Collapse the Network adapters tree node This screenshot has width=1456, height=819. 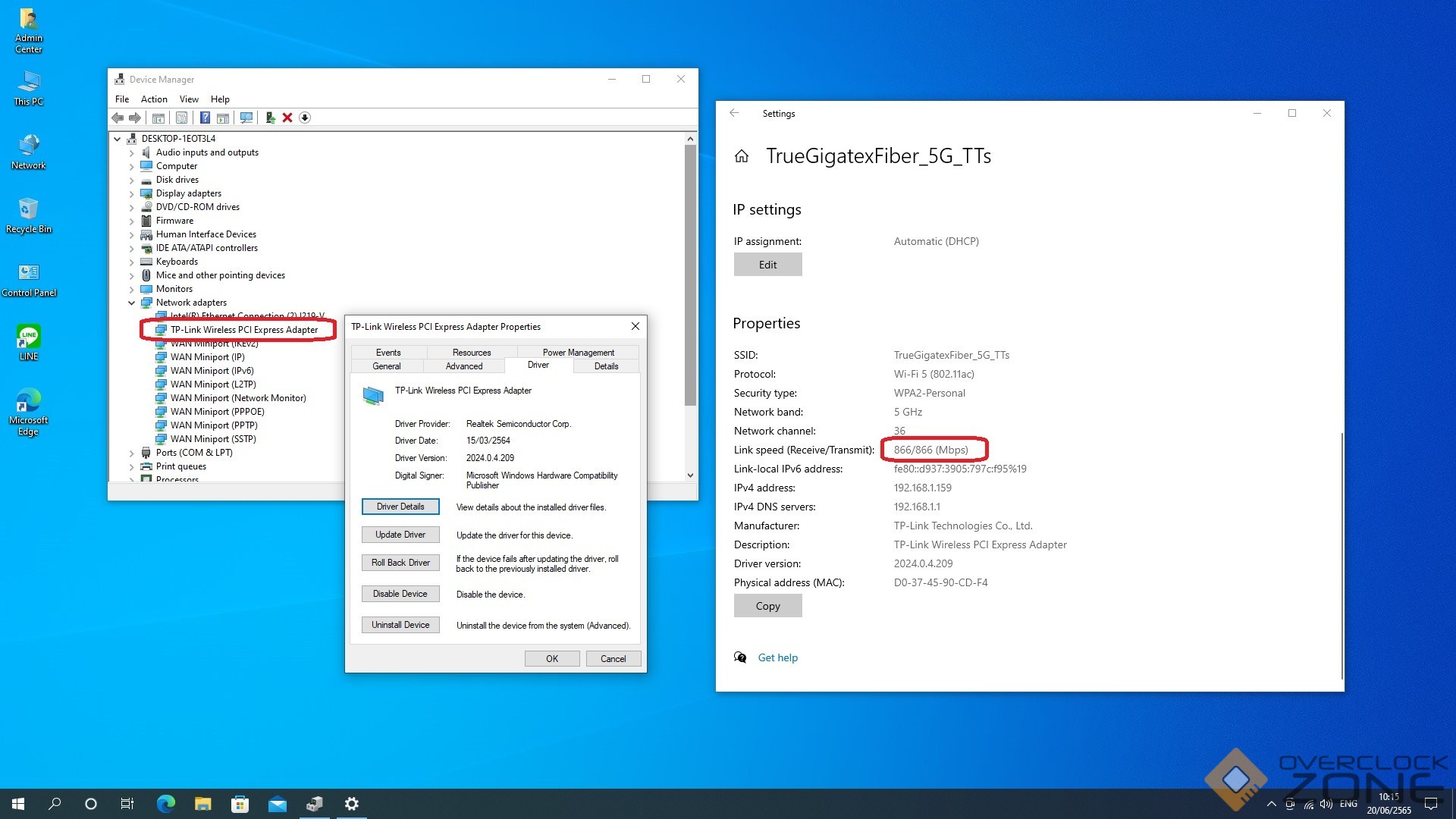[131, 303]
